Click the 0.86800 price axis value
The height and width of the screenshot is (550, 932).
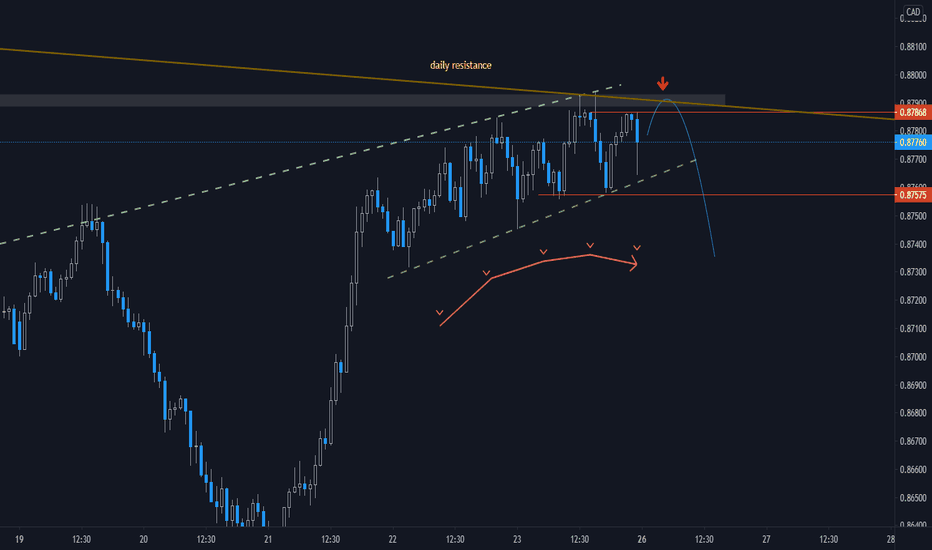[912, 413]
